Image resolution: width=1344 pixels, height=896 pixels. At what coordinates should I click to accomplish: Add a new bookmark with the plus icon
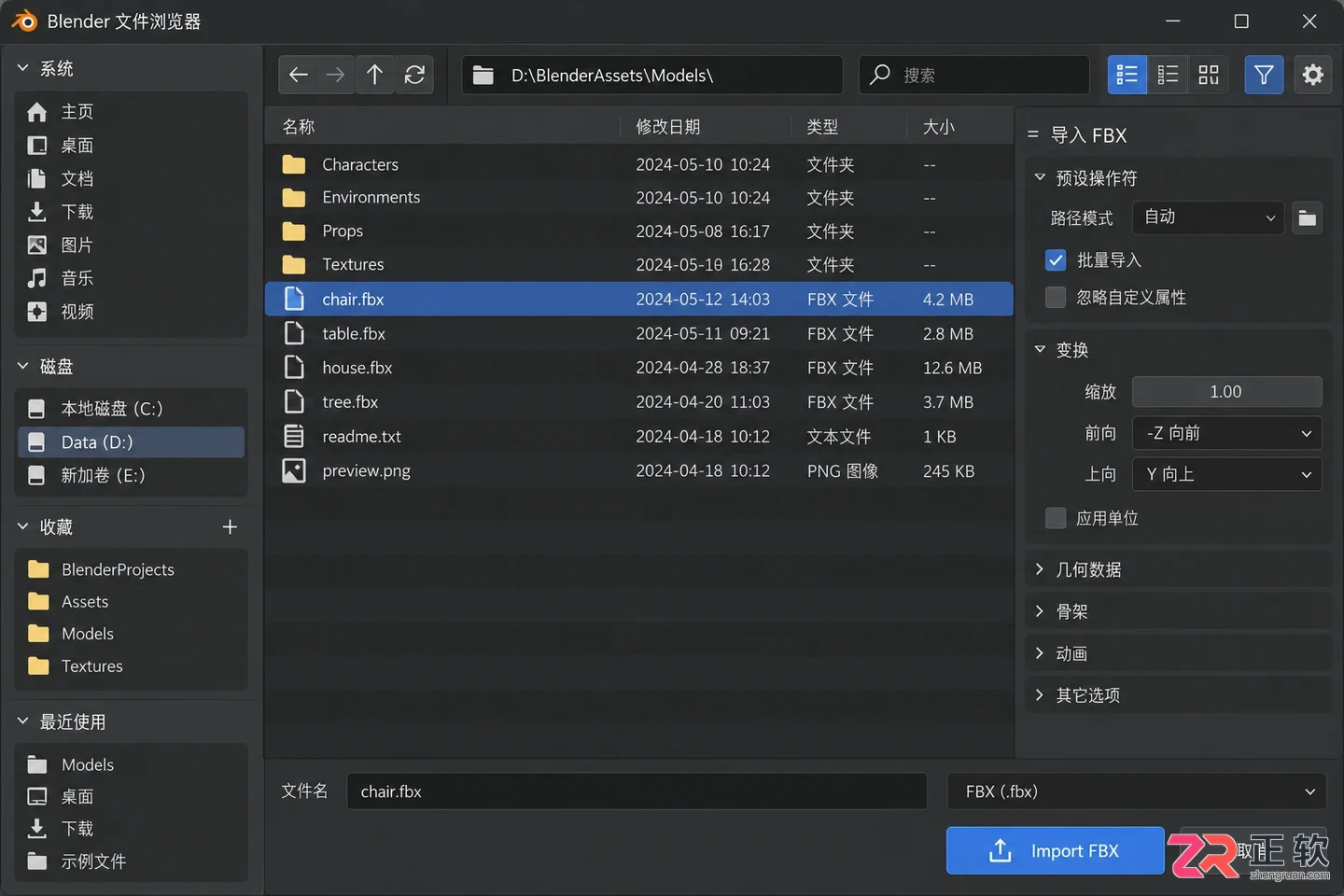pyautogui.click(x=230, y=527)
